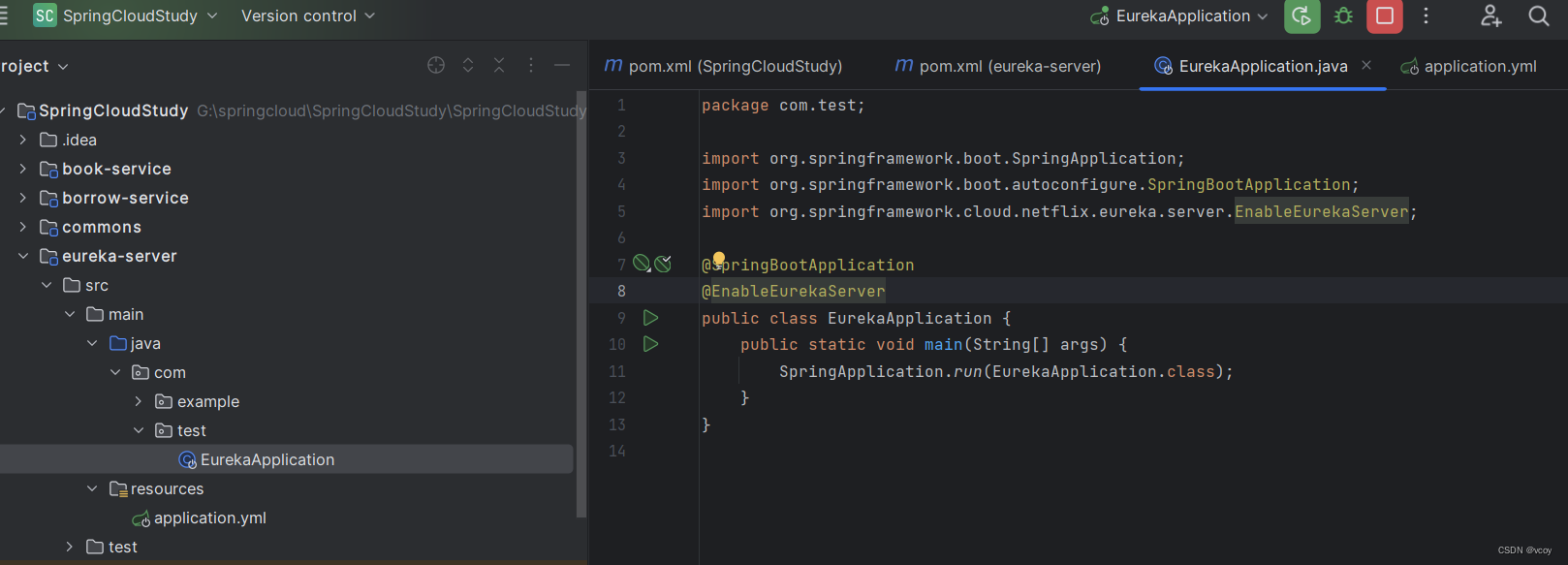Switch to pom.xml (eureka-server) tab
The height and width of the screenshot is (565, 1568).
(998, 66)
